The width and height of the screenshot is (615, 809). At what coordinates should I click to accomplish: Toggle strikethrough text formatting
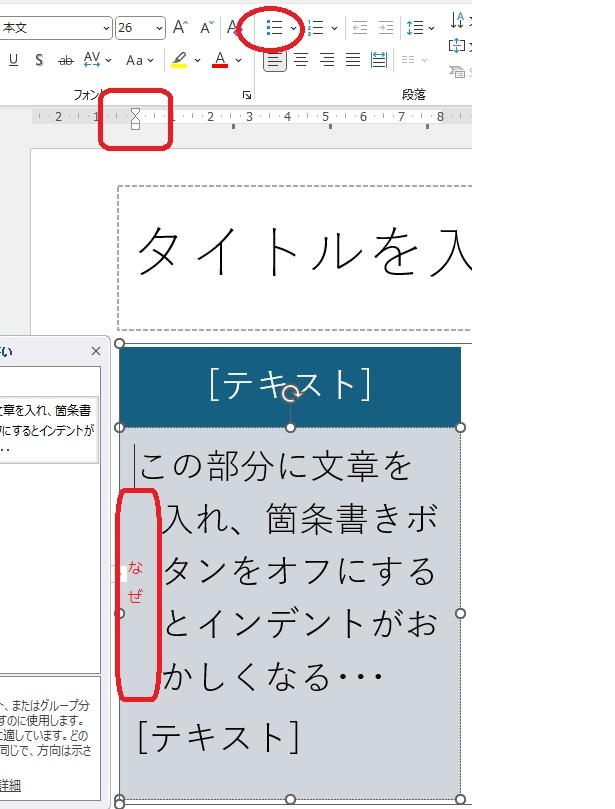click(66, 61)
